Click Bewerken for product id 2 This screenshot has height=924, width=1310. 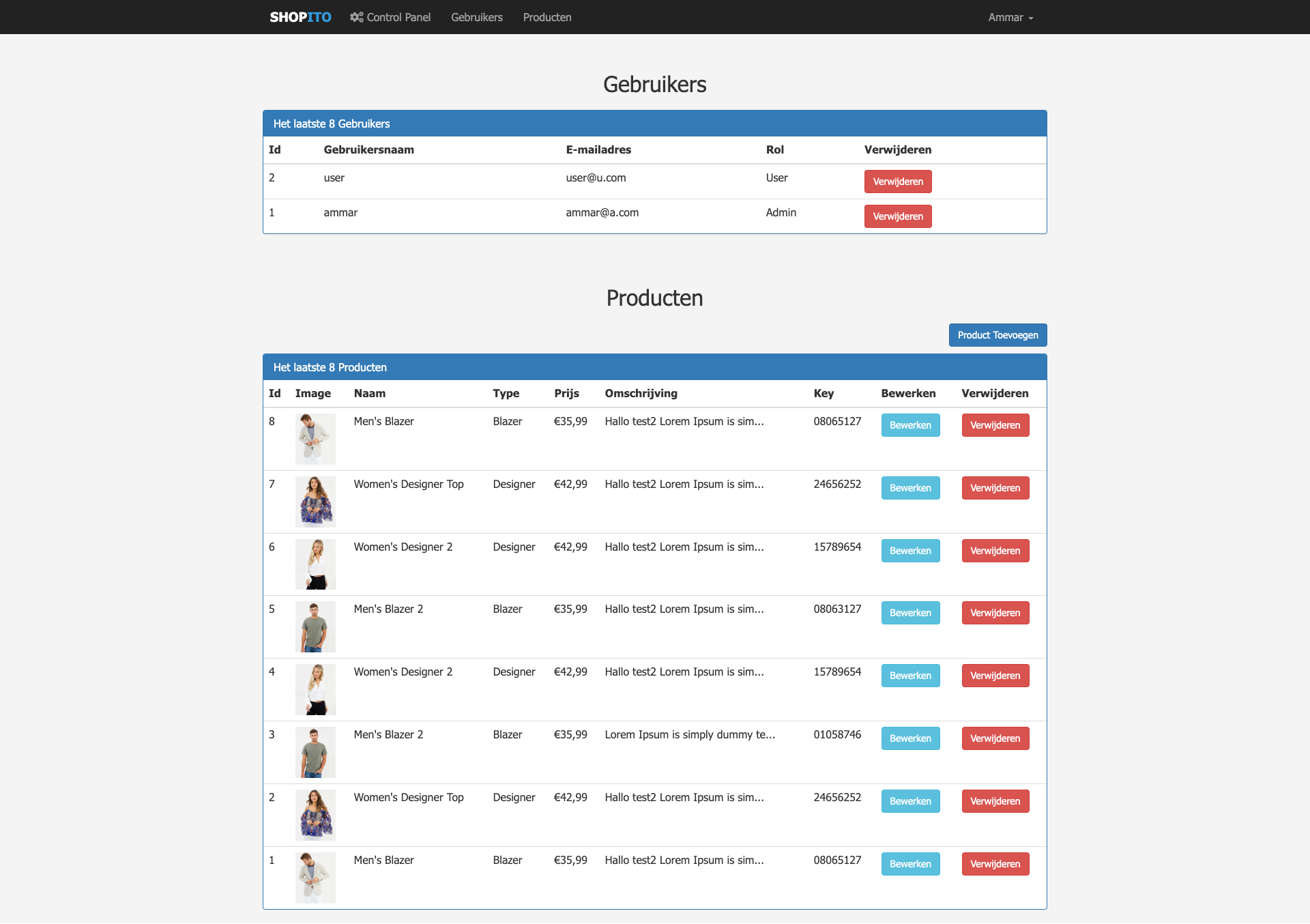(910, 801)
